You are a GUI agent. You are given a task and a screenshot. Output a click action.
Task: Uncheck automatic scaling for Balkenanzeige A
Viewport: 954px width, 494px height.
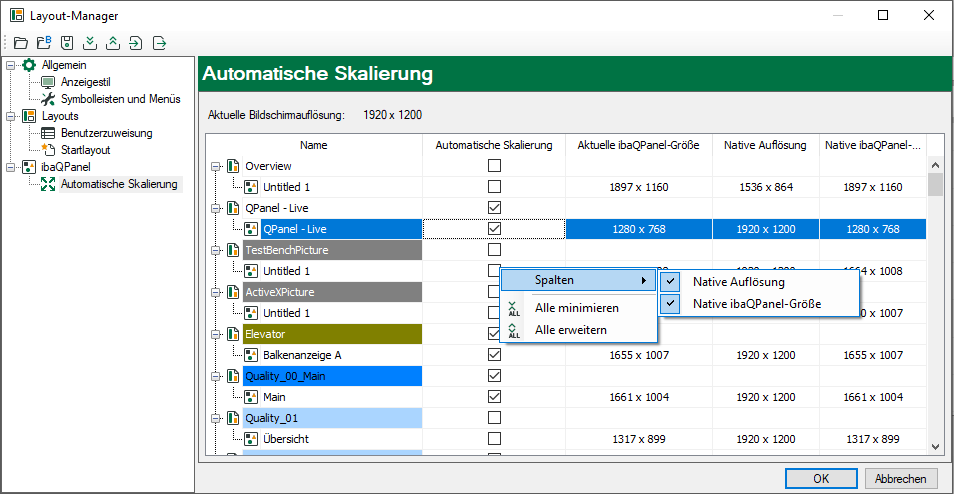(494, 355)
